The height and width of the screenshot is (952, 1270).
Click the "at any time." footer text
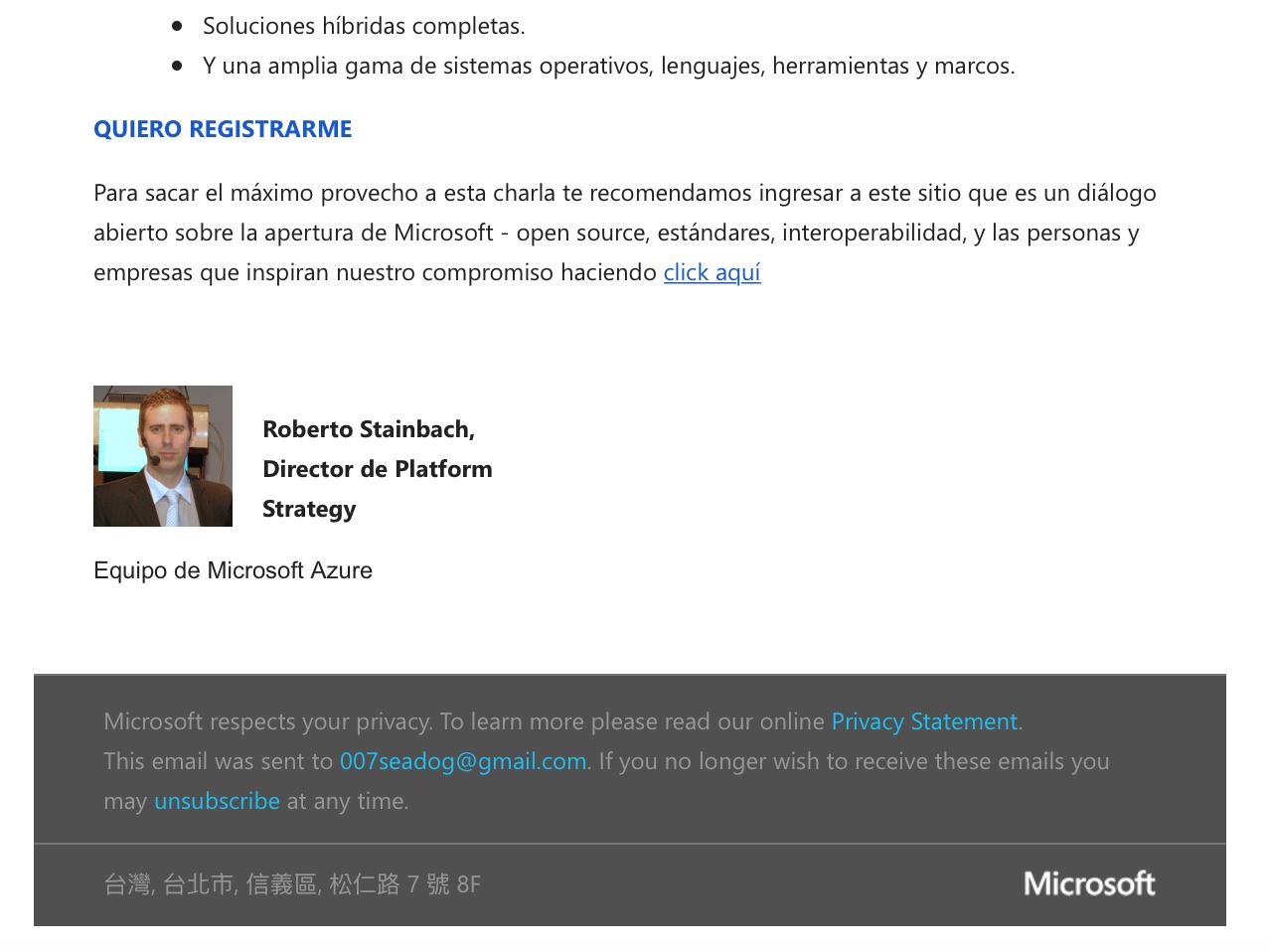click(x=348, y=801)
